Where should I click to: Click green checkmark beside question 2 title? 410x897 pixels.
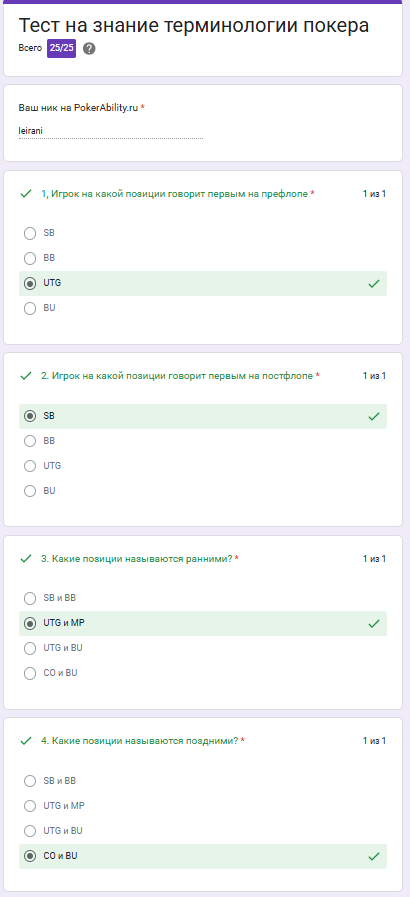click(x=26, y=376)
